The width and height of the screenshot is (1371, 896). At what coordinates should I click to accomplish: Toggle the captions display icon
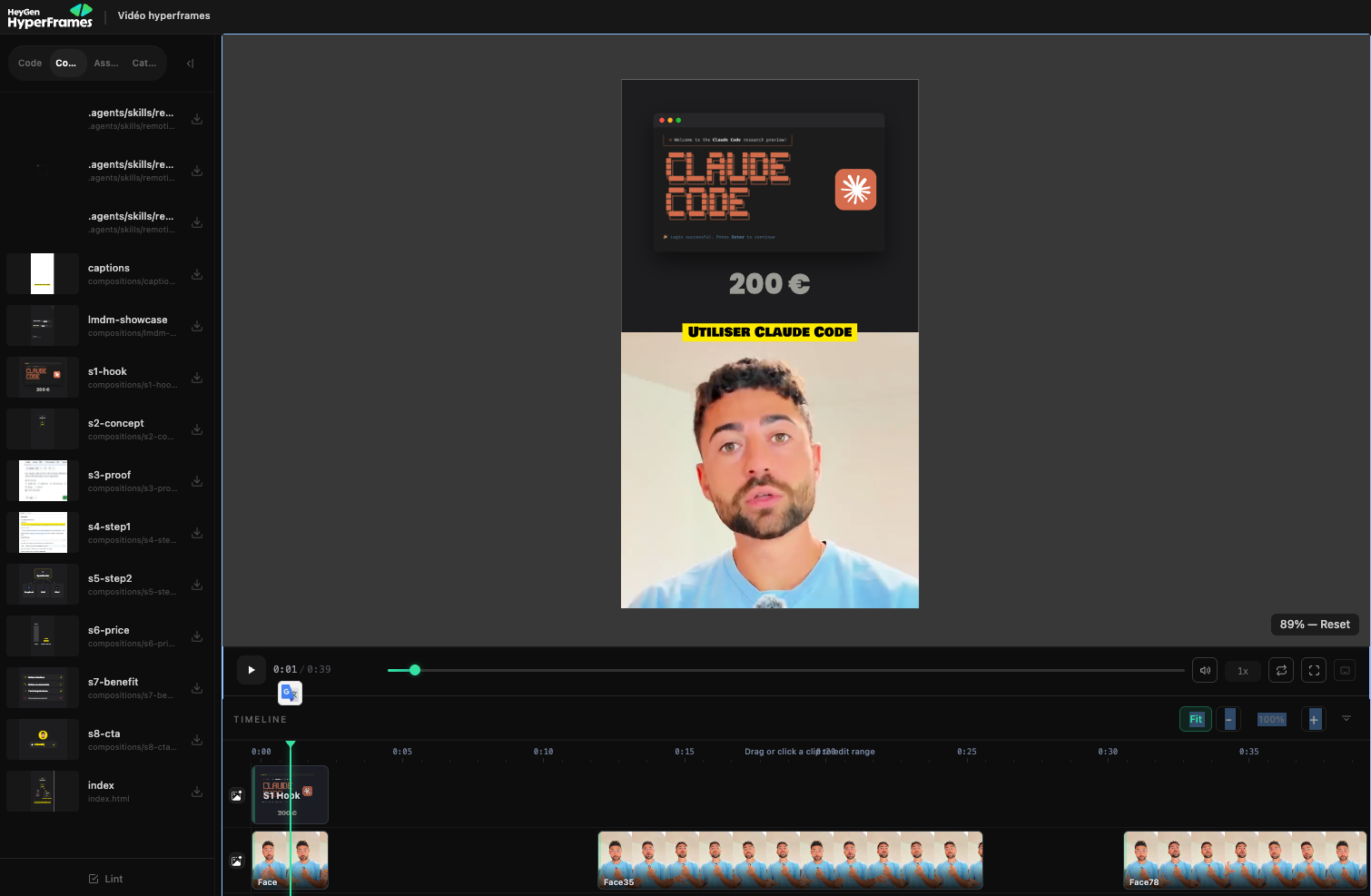click(1346, 671)
